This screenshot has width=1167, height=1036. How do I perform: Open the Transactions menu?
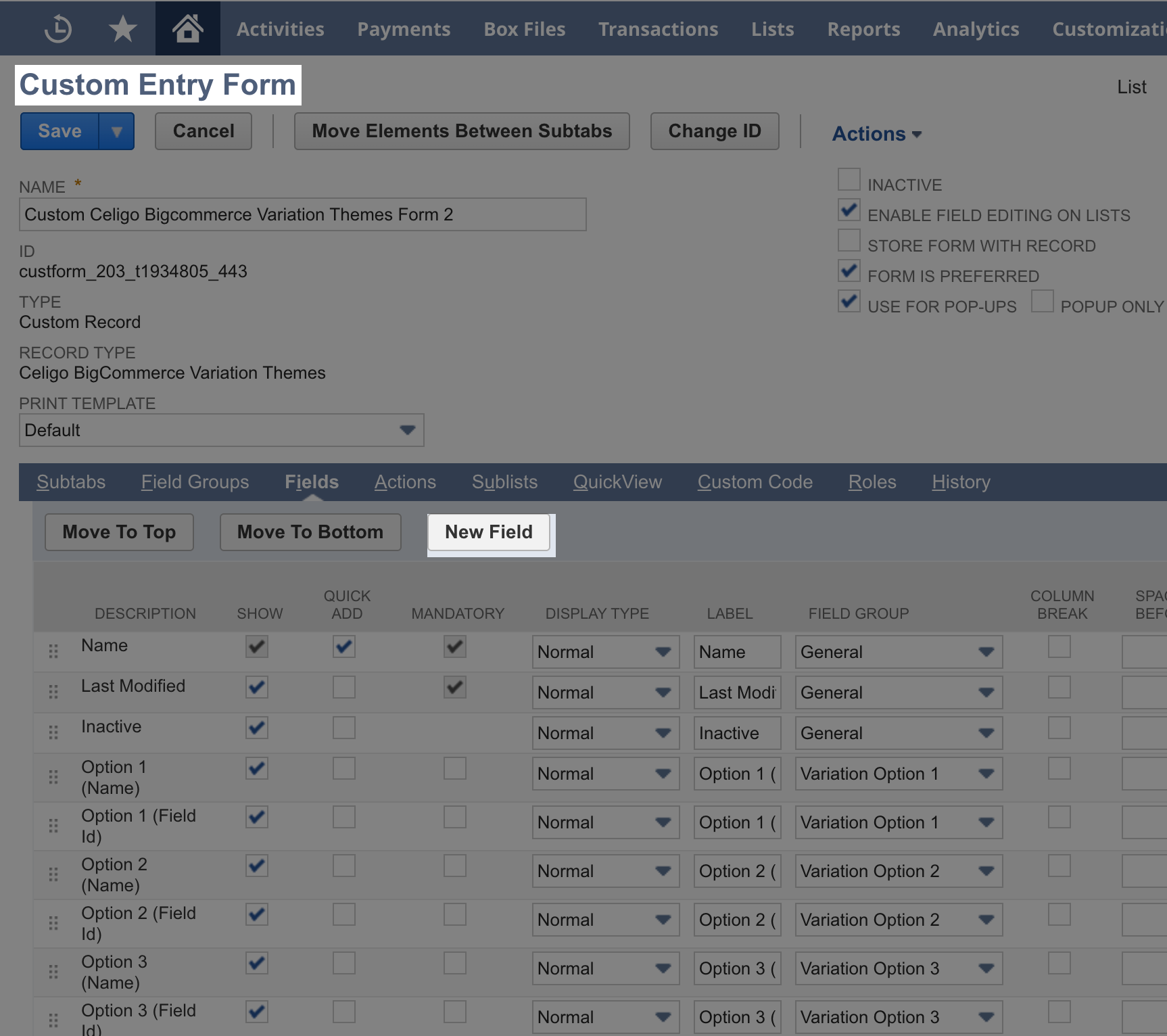pos(659,29)
